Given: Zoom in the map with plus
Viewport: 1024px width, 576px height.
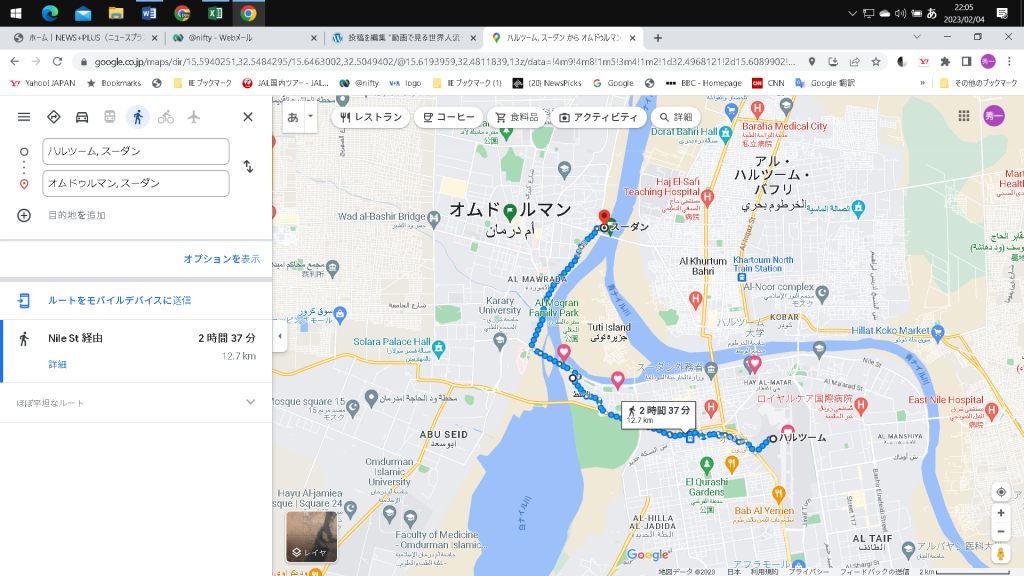Looking at the screenshot, I should point(1000,513).
